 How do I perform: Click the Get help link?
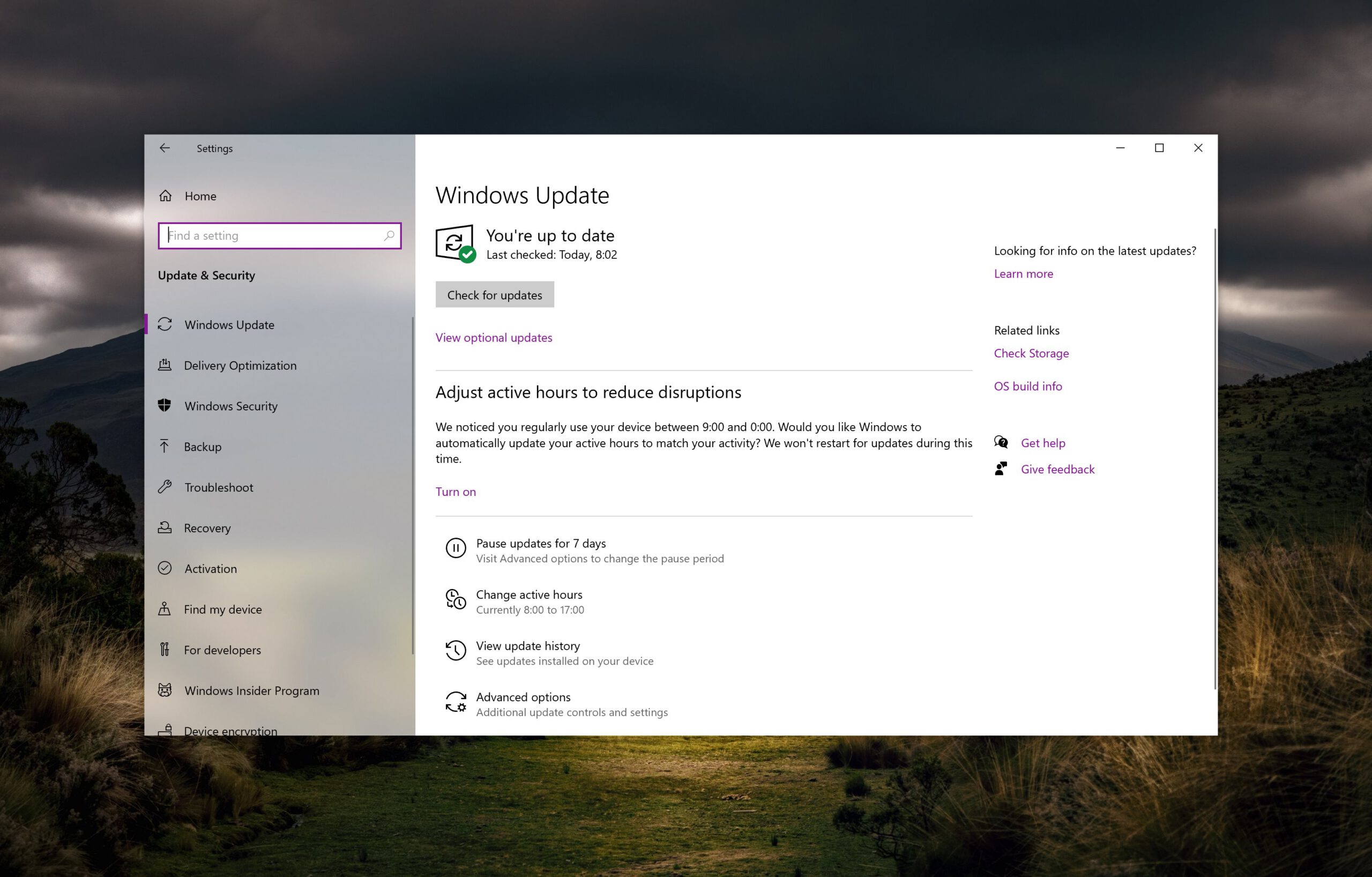click(1043, 443)
